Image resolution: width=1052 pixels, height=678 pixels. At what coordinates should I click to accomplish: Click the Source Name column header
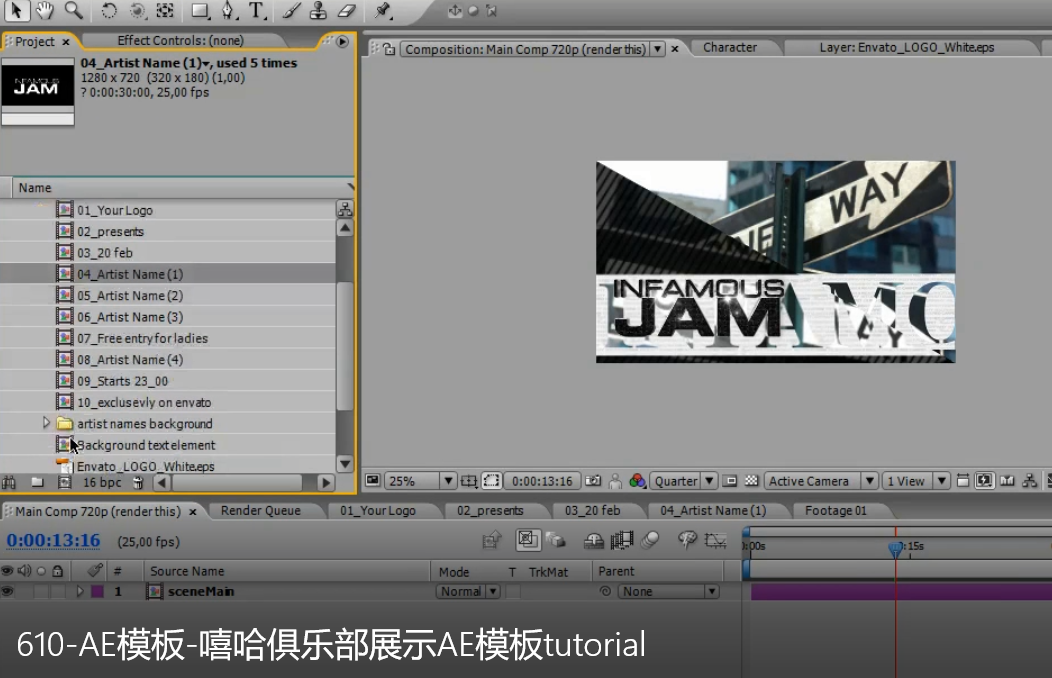[187, 571]
